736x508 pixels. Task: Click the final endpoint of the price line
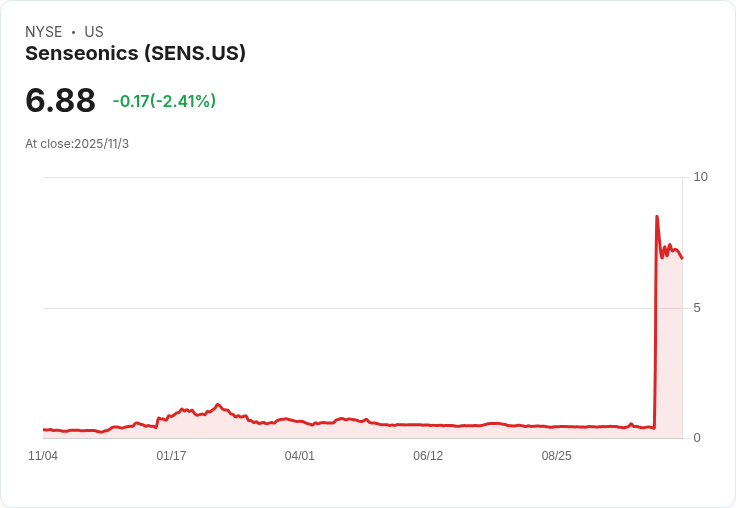(682, 259)
